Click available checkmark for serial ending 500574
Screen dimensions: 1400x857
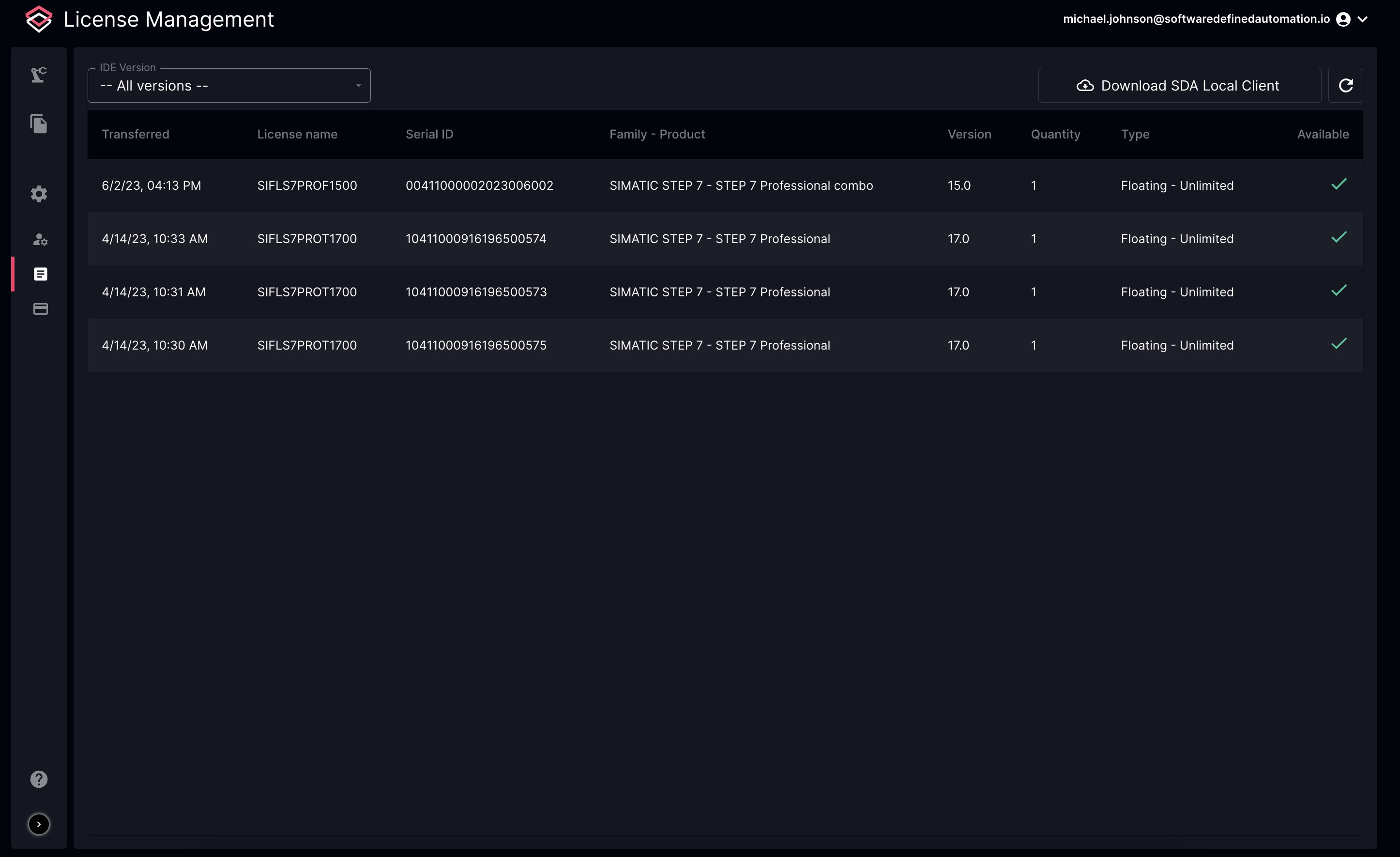(1339, 237)
